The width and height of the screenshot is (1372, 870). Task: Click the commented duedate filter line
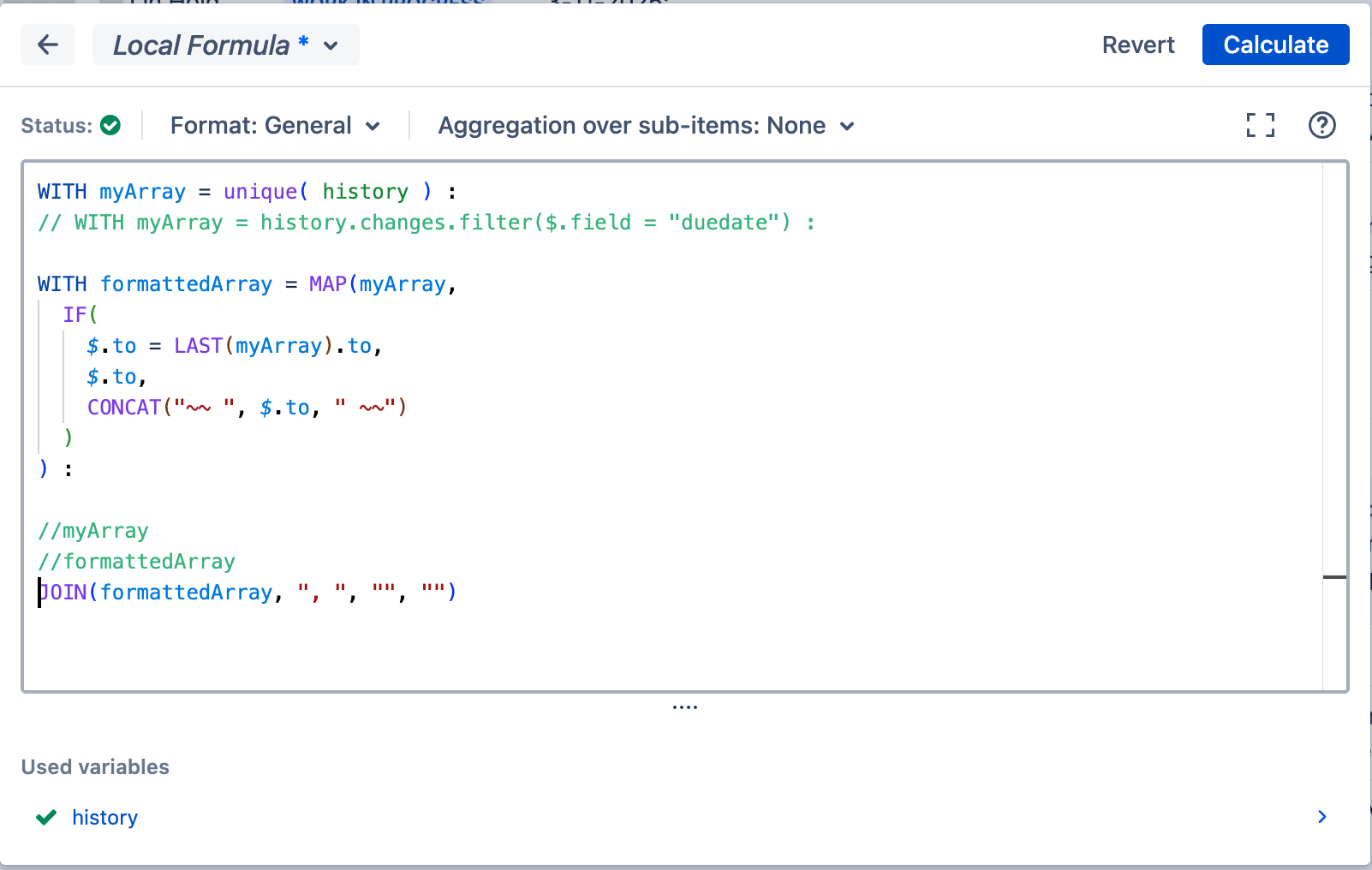tap(427, 223)
